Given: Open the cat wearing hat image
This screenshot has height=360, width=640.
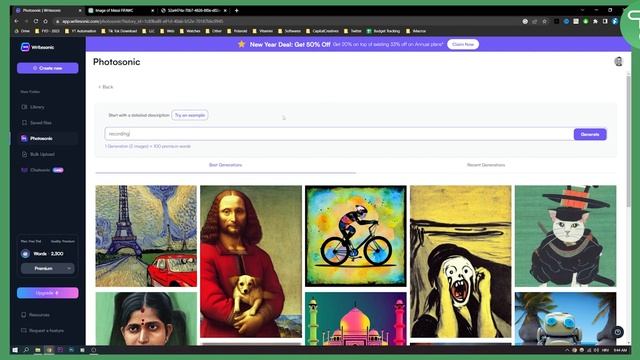Looking at the screenshot, I should click(565, 236).
